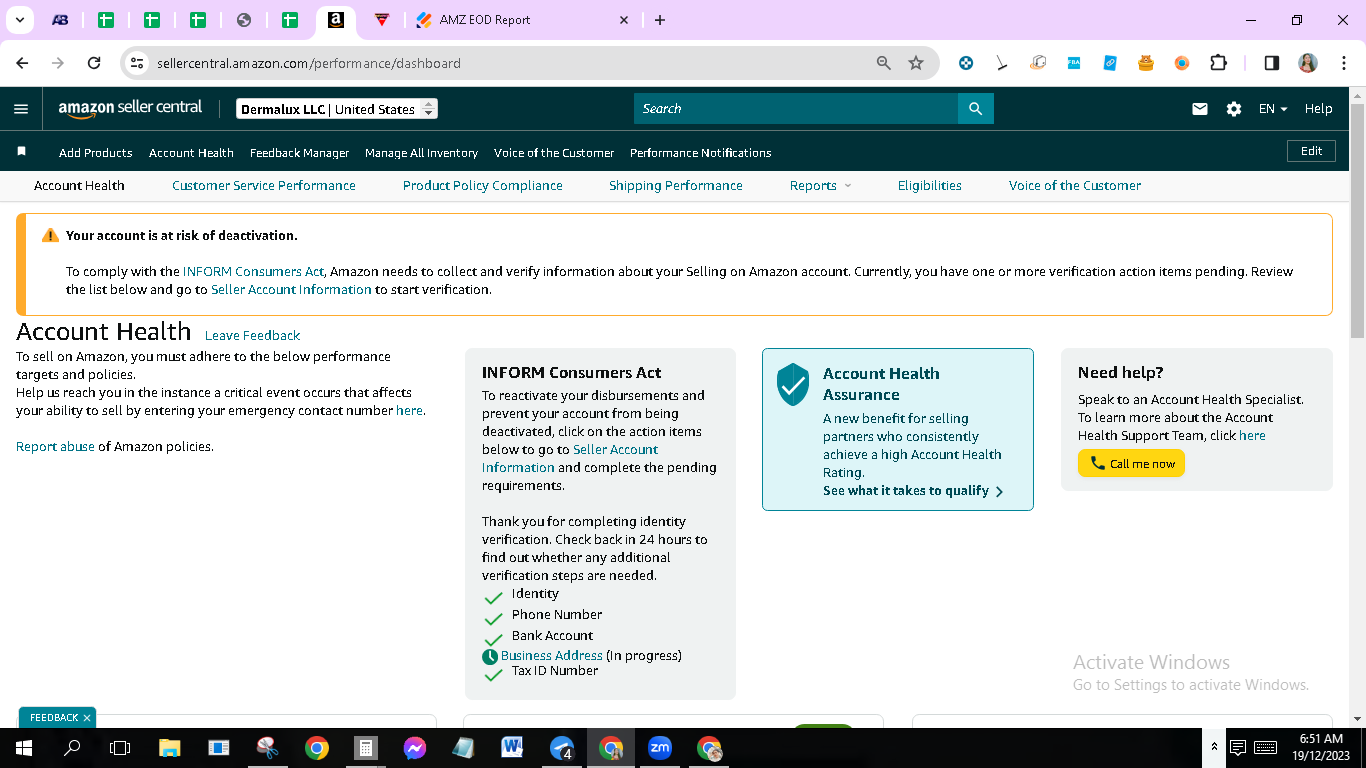Click the zoom magnifier icon in the address bar

(884, 63)
